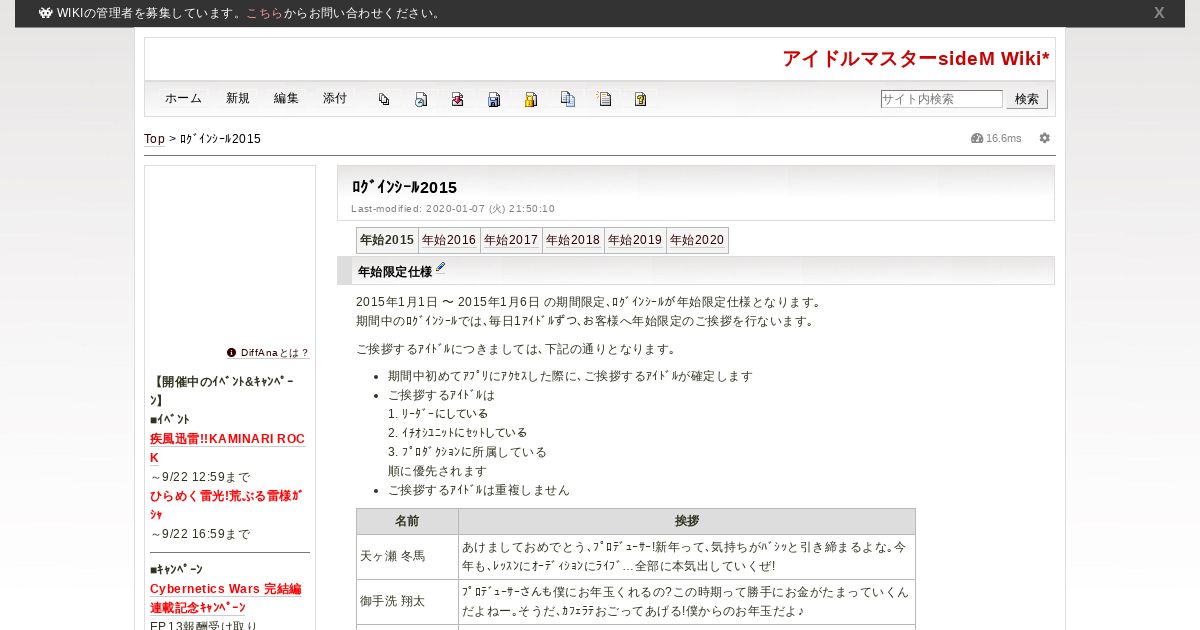
Task: Open the help question mark icon
Action: tap(641, 99)
